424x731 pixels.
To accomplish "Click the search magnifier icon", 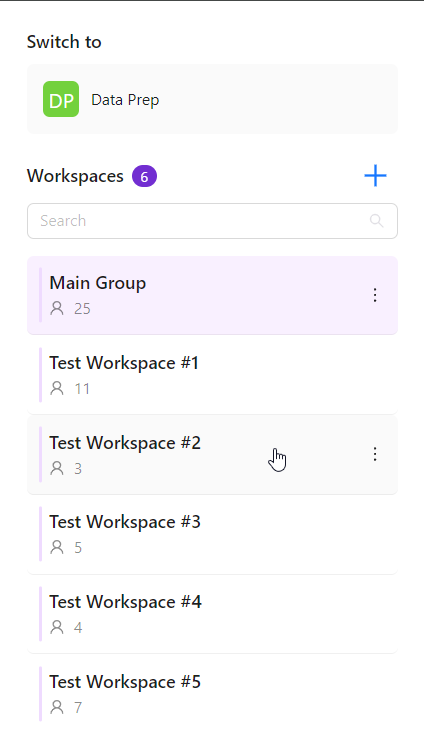I will (376, 221).
